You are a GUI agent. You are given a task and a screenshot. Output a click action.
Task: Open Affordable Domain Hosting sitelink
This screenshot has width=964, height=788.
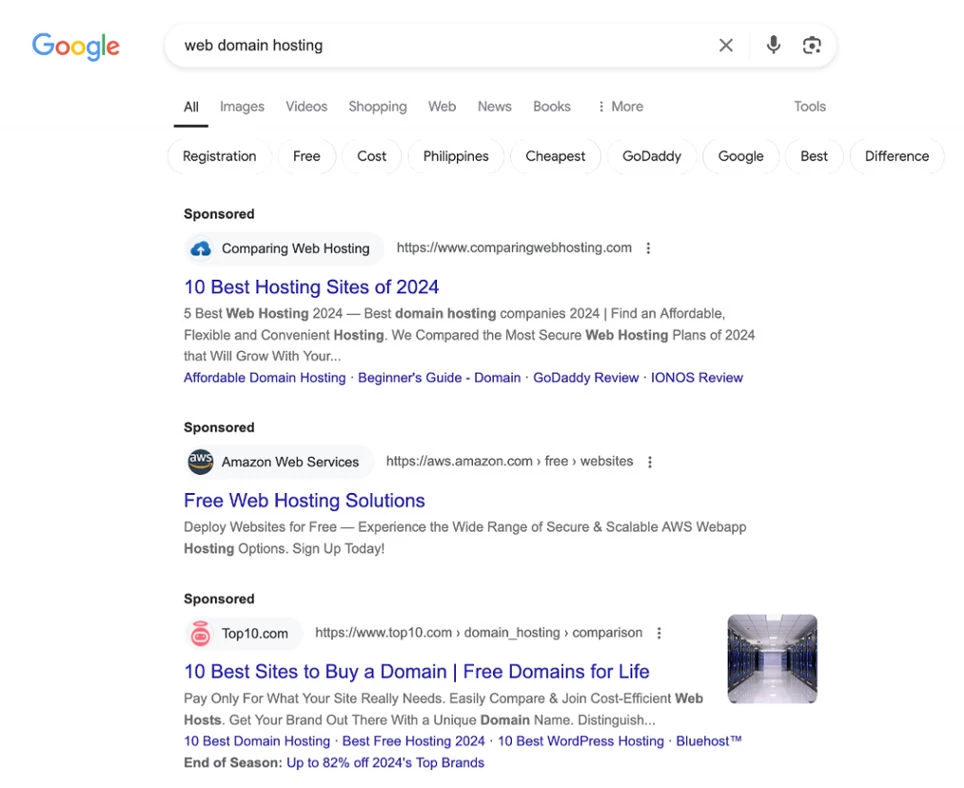pyautogui.click(x=264, y=378)
